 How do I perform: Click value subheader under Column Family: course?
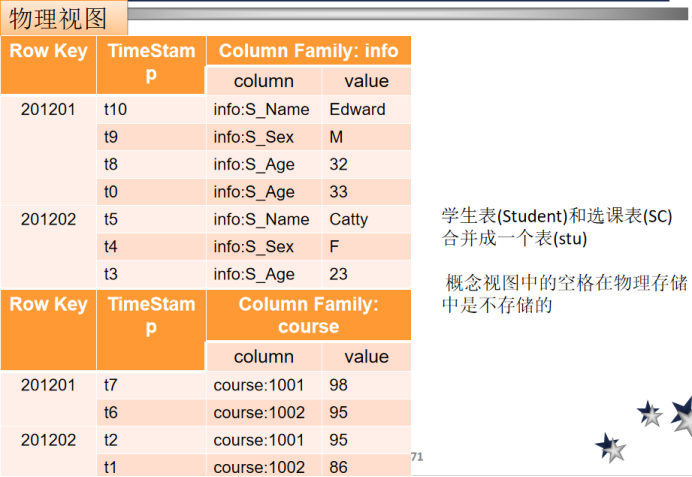(x=366, y=357)
